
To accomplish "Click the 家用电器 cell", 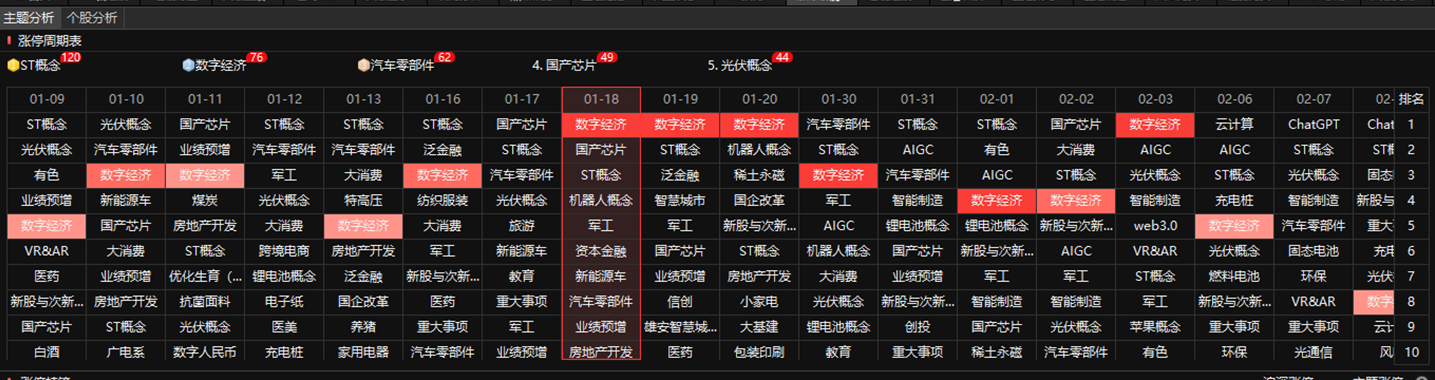I will pyautogui.click(x=363, y=352).
